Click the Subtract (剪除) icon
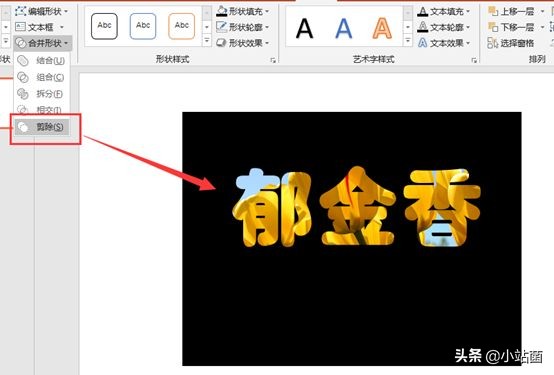The image size is (554, 375). 23,127
